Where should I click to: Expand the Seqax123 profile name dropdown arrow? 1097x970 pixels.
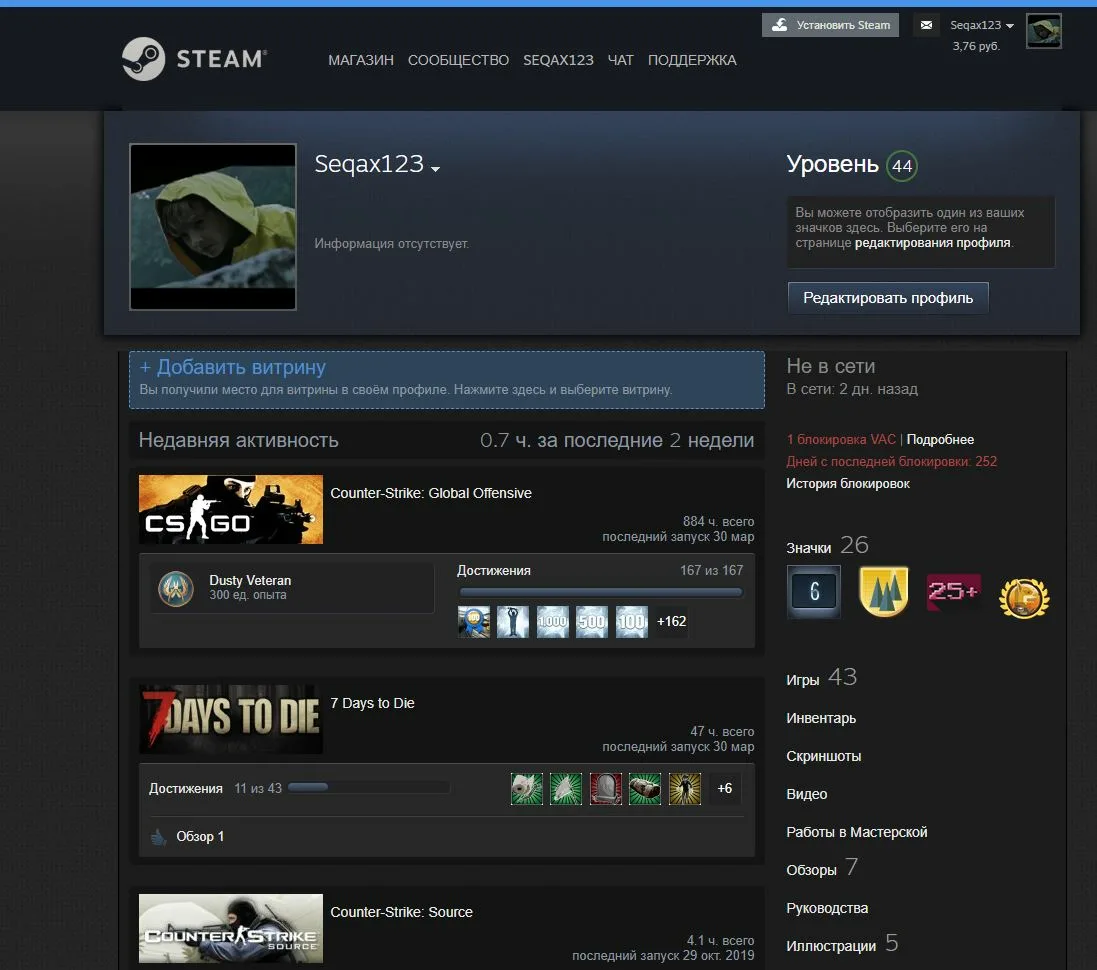[436, 169]
